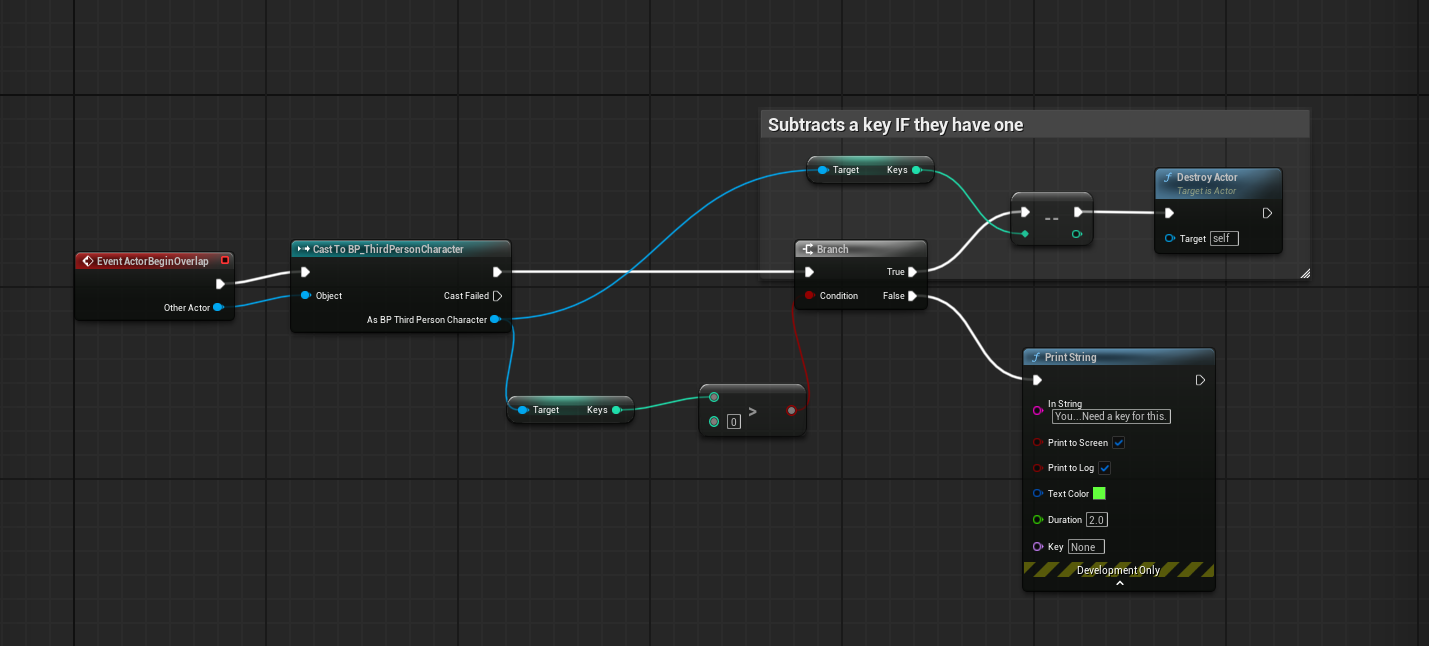Select the Event ActorBeginOverlap node title

pos(153,261)
